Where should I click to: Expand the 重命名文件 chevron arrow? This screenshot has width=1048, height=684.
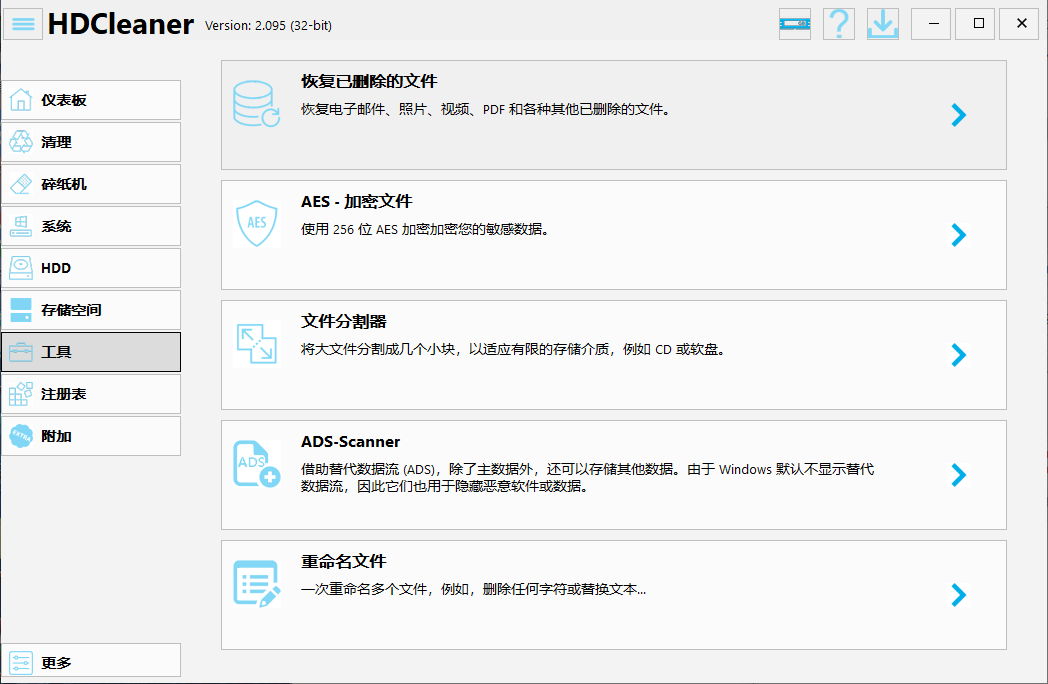(958, 595)
